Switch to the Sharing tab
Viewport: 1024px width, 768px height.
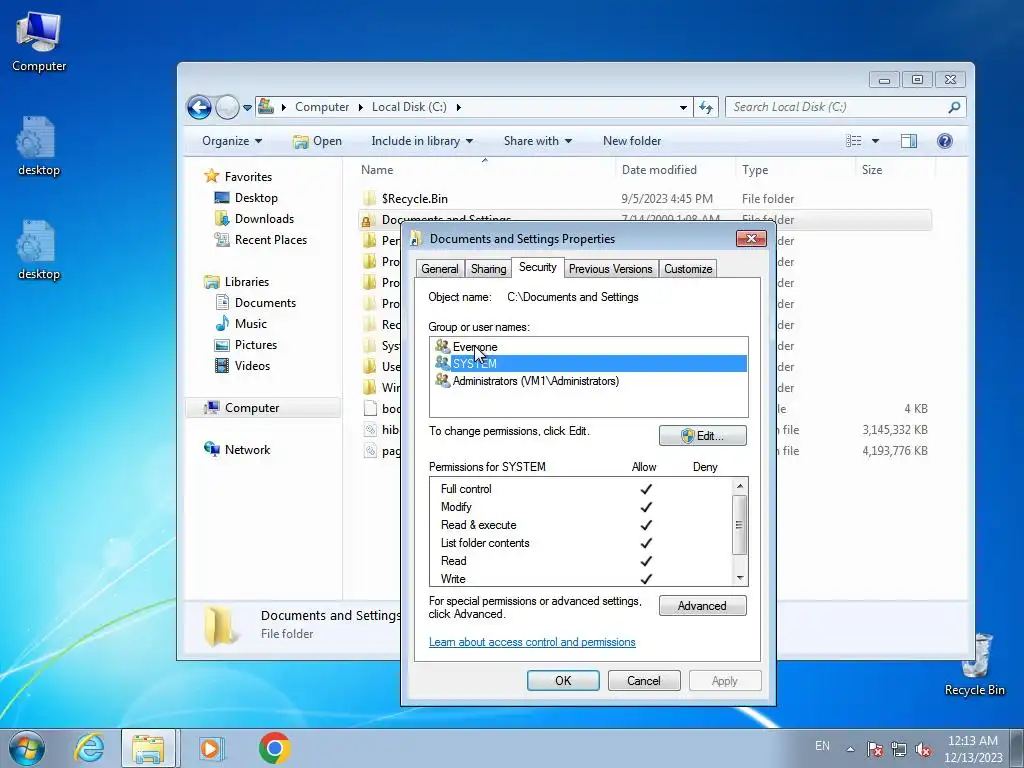click(x=488, y=269)
